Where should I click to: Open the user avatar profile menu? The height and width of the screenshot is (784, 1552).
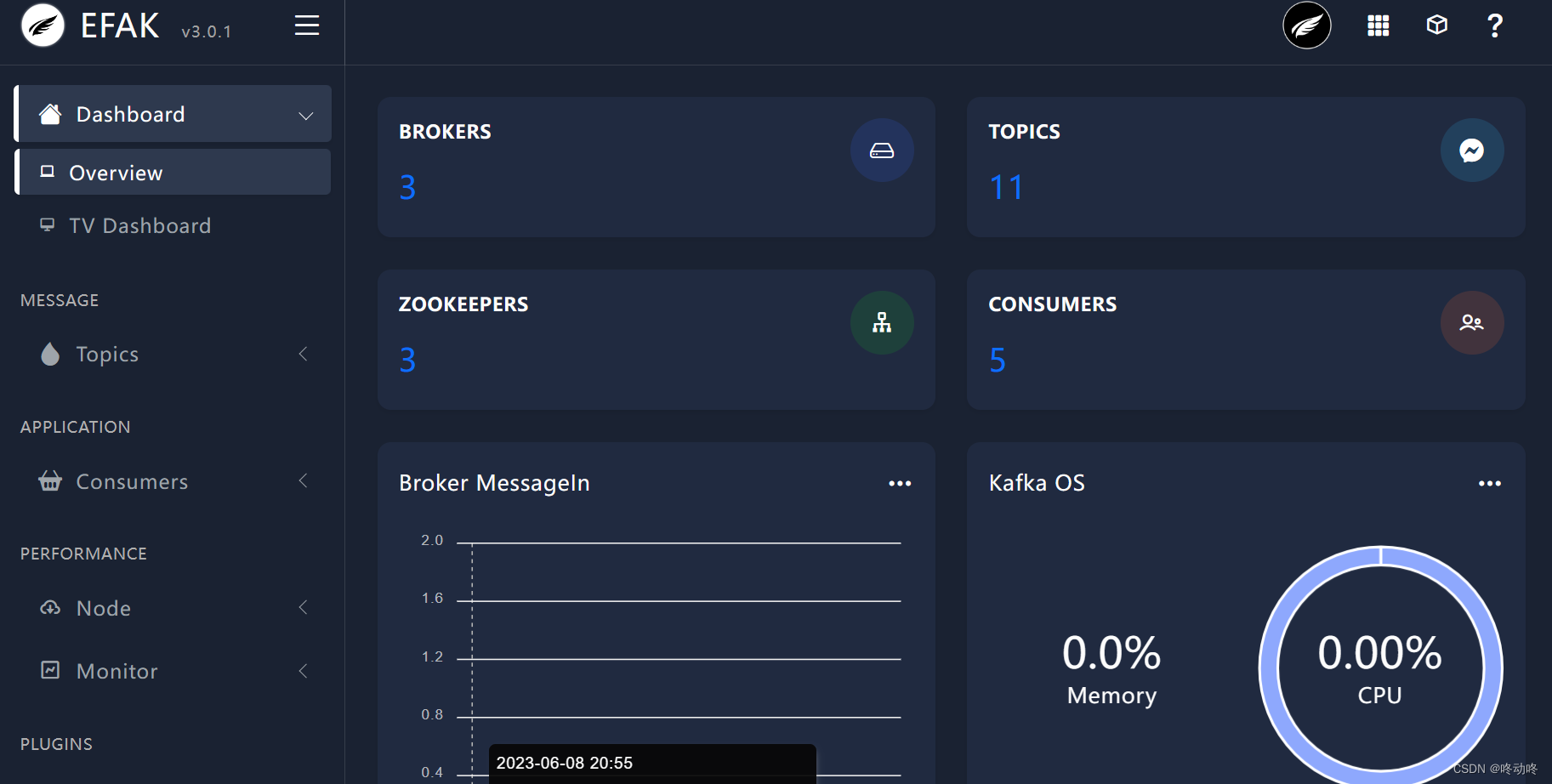1307,26
